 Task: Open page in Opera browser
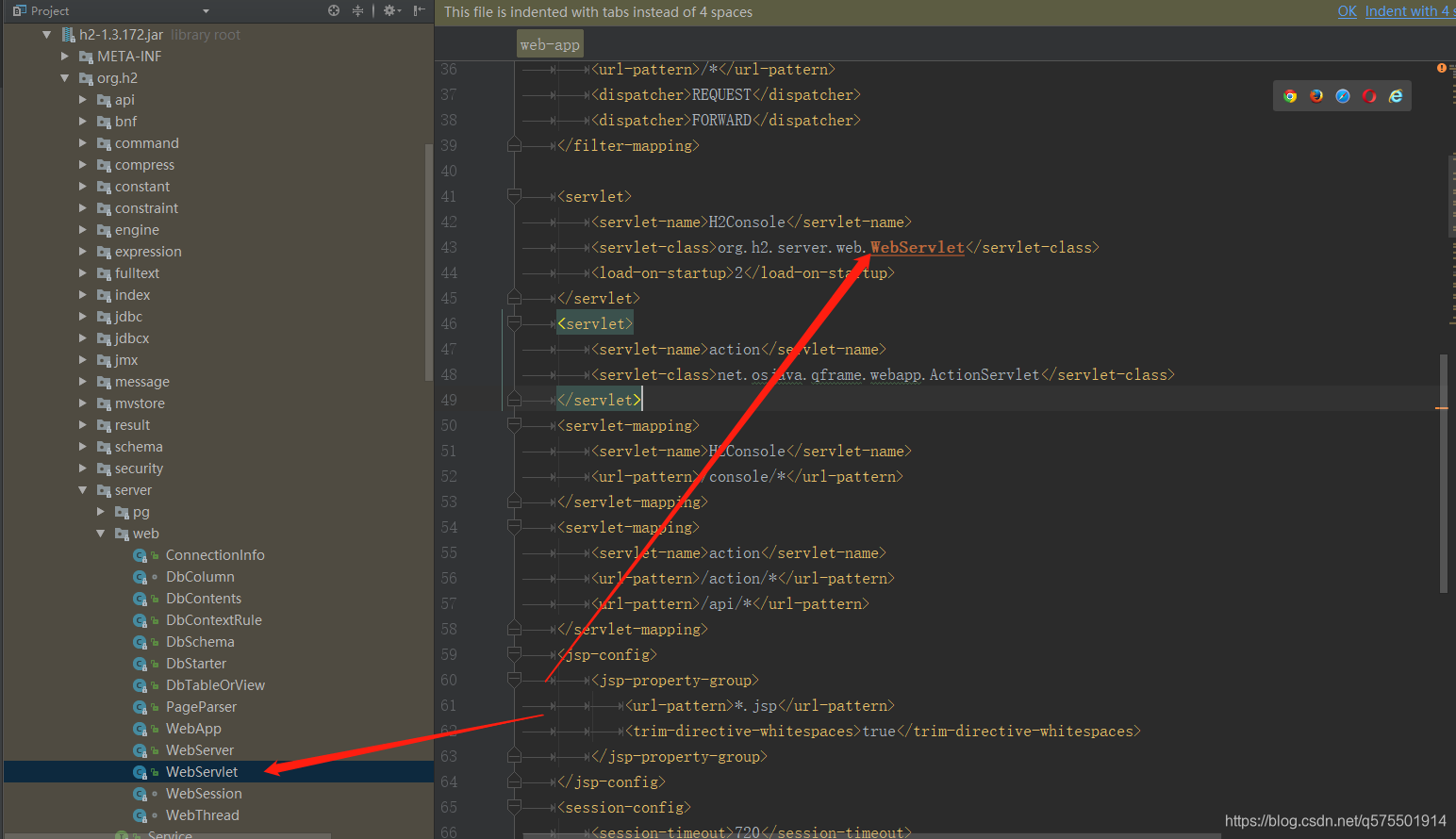[x=1369, y=96]
